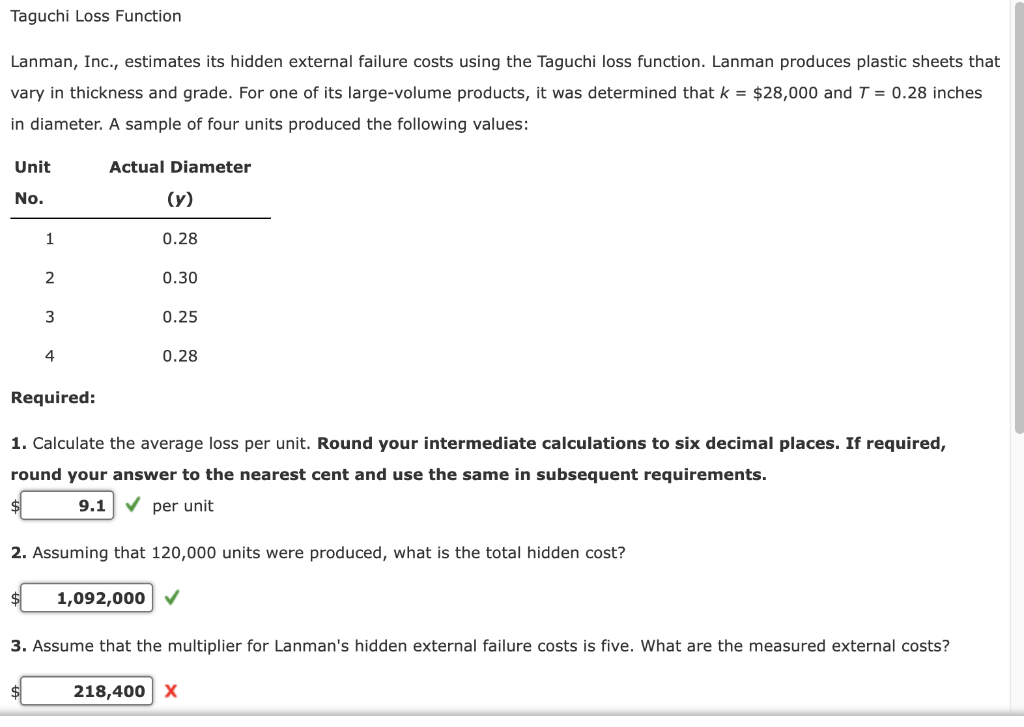1024x727 pixels.
Task: Click the measured external costs input field
Action: point(87,690)
